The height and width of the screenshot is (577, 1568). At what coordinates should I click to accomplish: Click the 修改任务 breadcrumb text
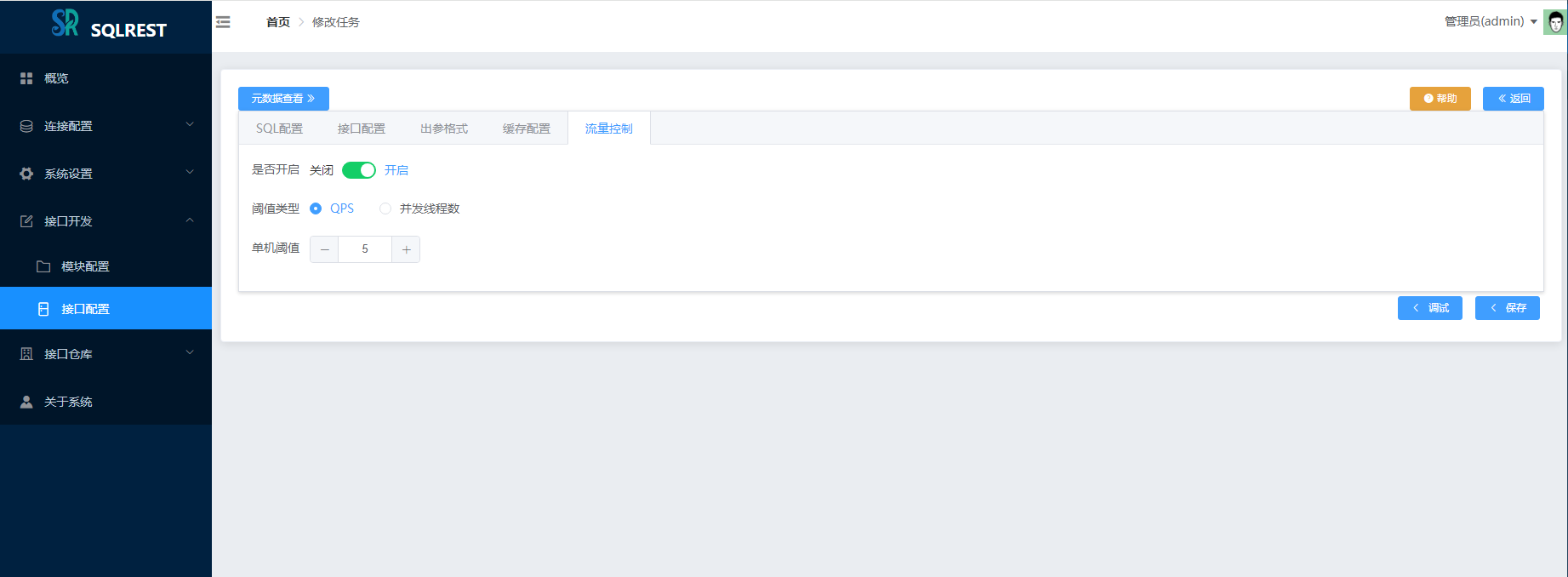(x=336, y=22)
